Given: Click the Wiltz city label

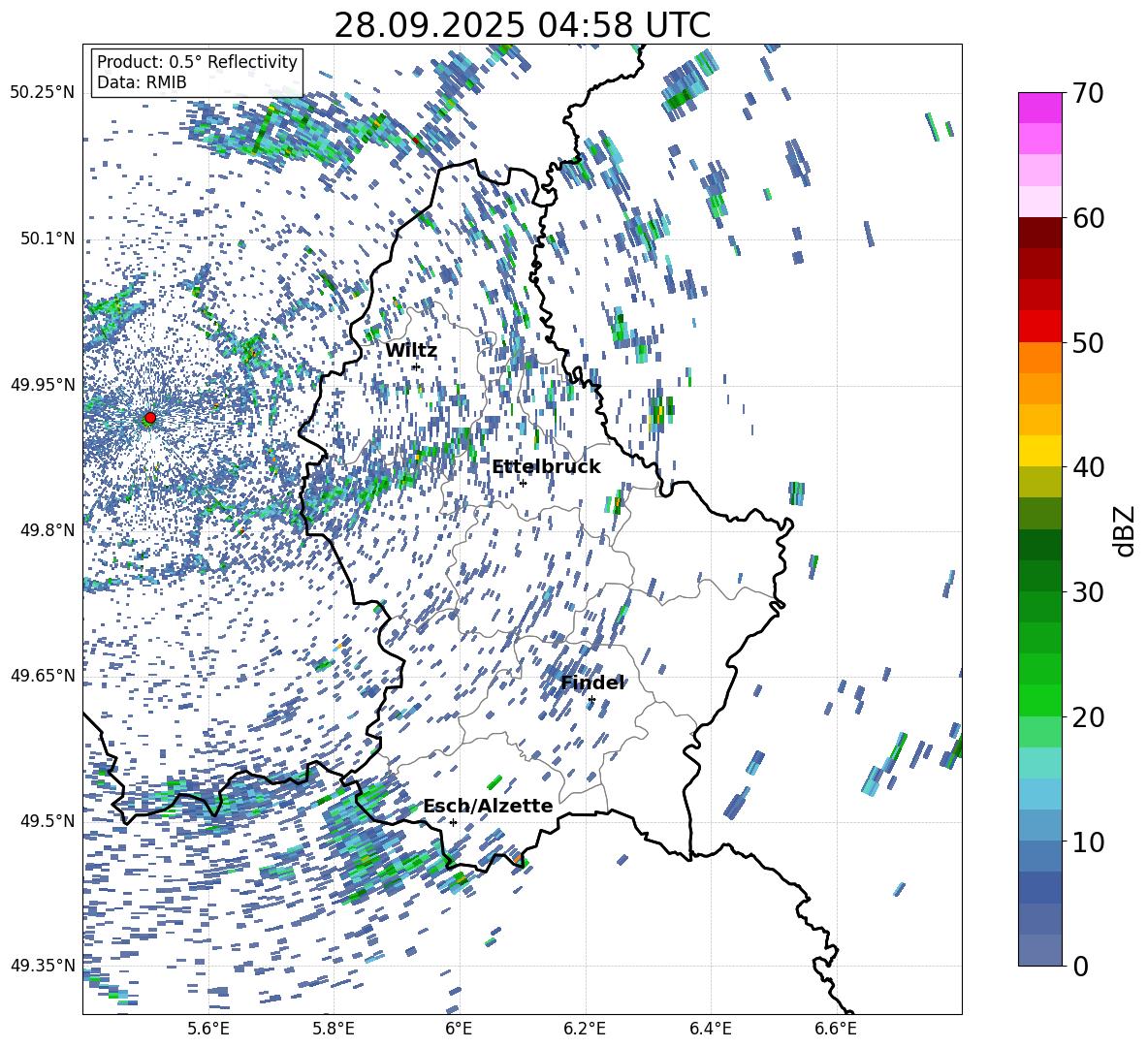Looking at the screenshot, I should point(411,351).
